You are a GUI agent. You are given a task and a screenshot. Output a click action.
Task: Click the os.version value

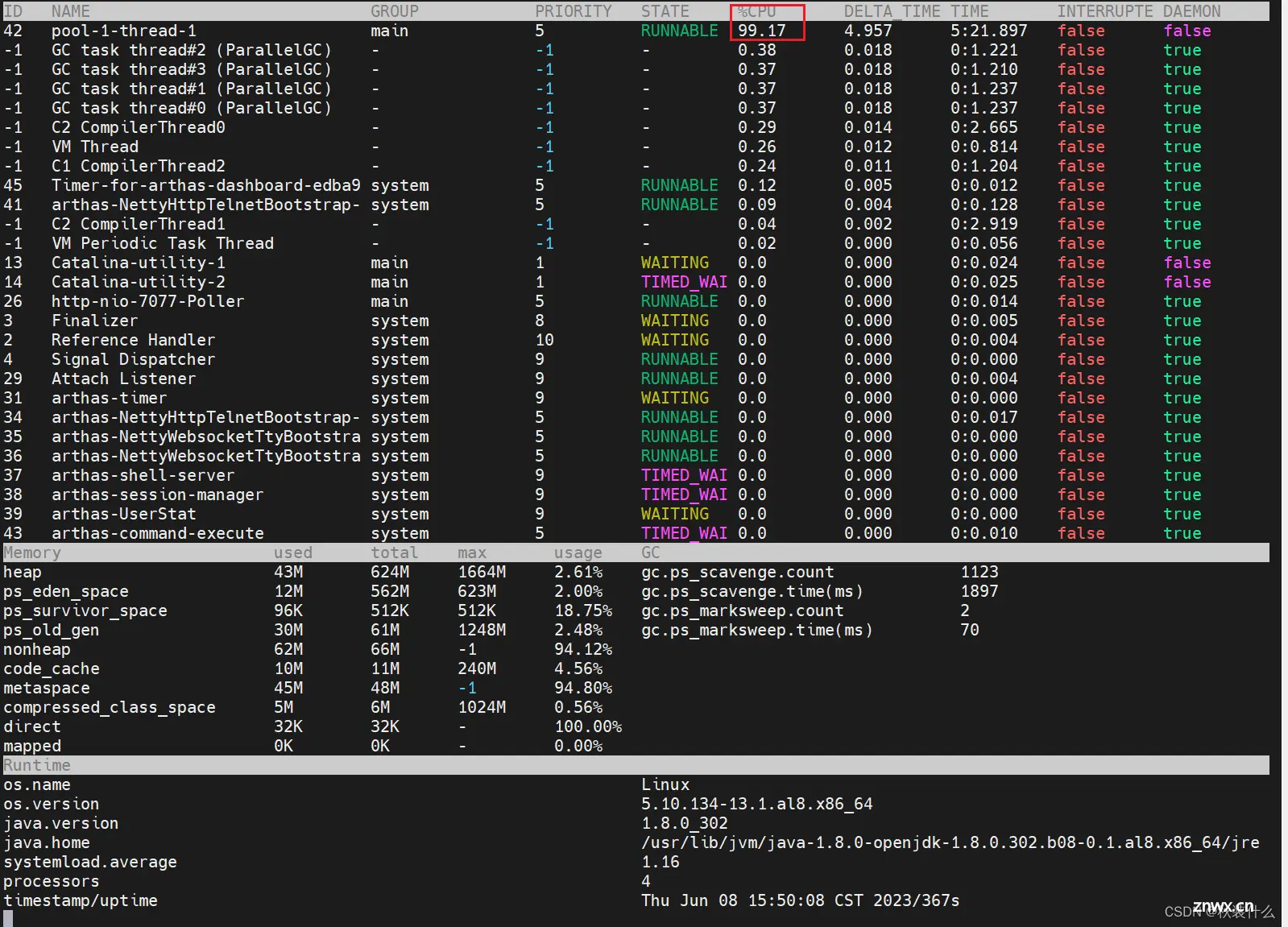pos(757,804)
